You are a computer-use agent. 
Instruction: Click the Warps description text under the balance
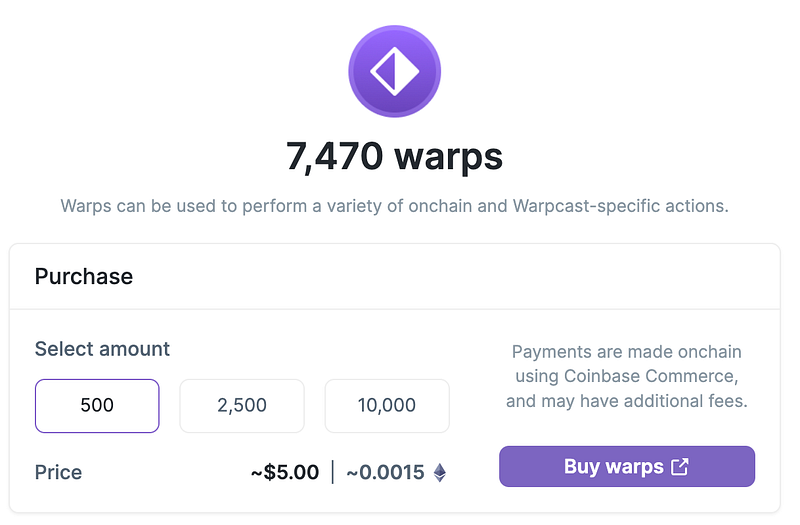394,206
